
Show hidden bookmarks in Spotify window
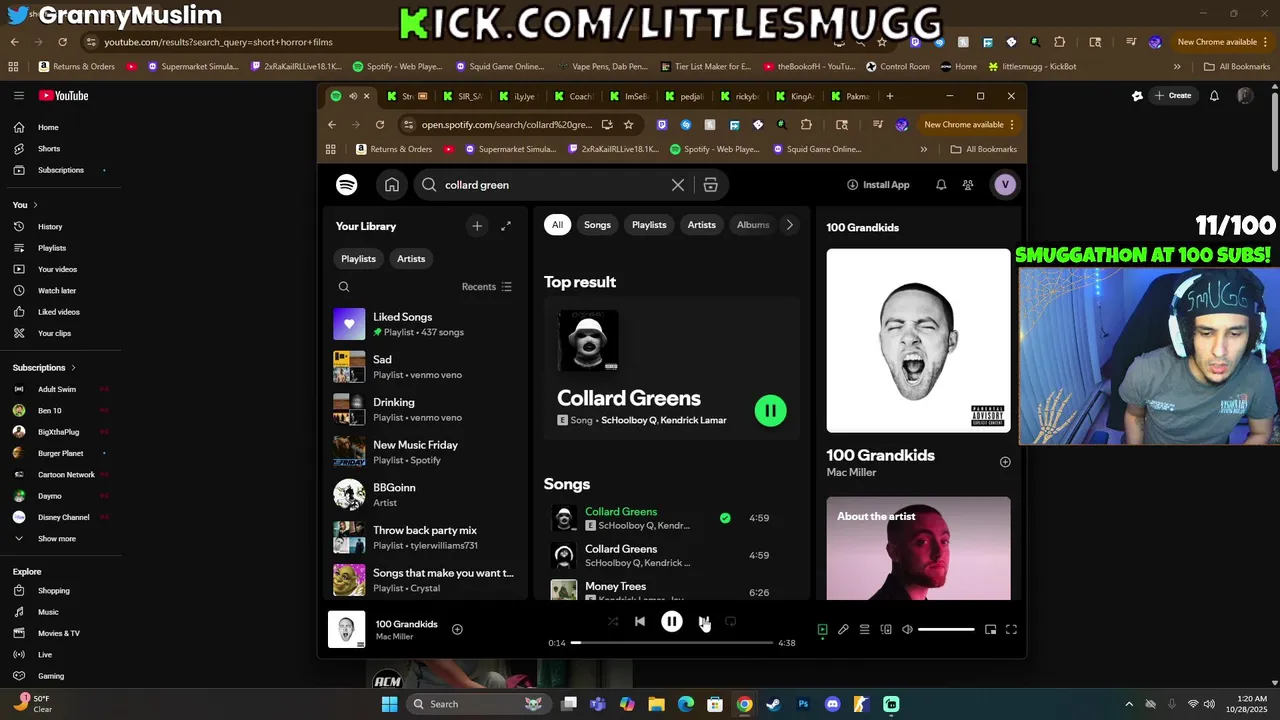923,149
